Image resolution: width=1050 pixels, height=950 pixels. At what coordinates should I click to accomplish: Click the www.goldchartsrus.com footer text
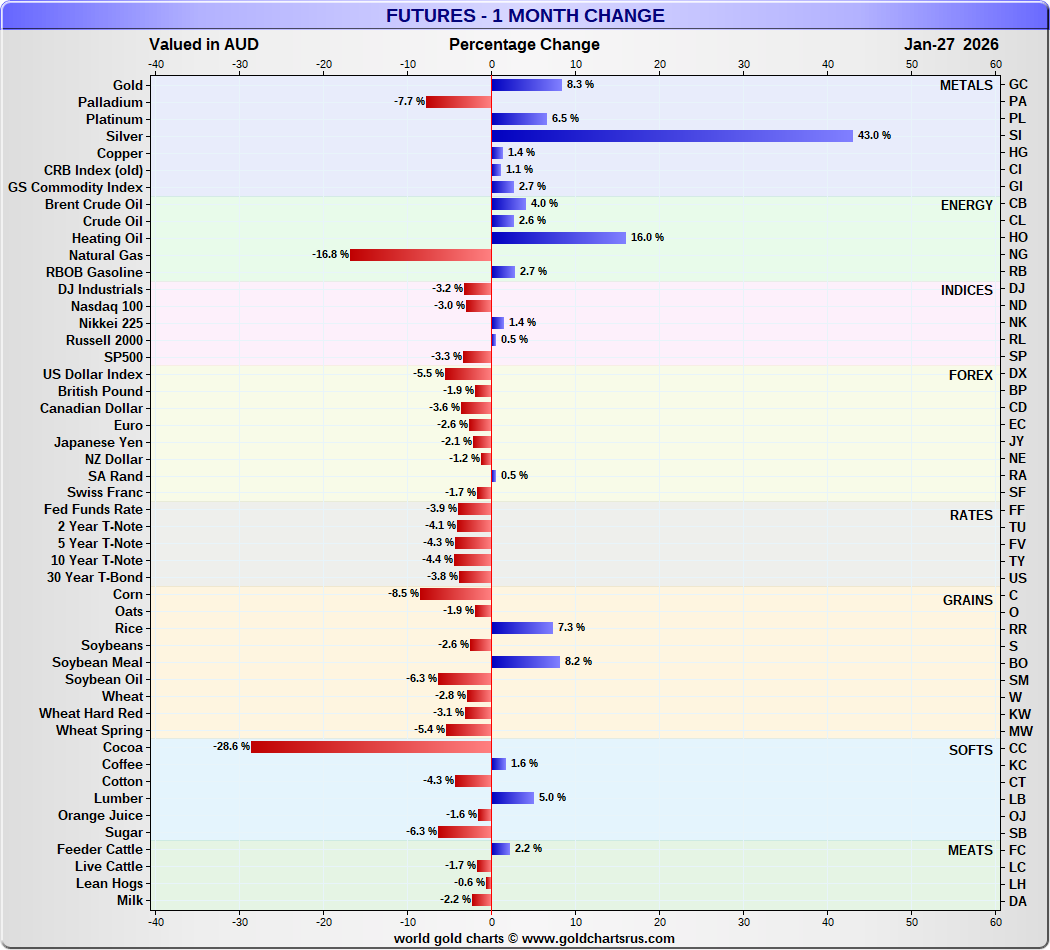point(598,939)
